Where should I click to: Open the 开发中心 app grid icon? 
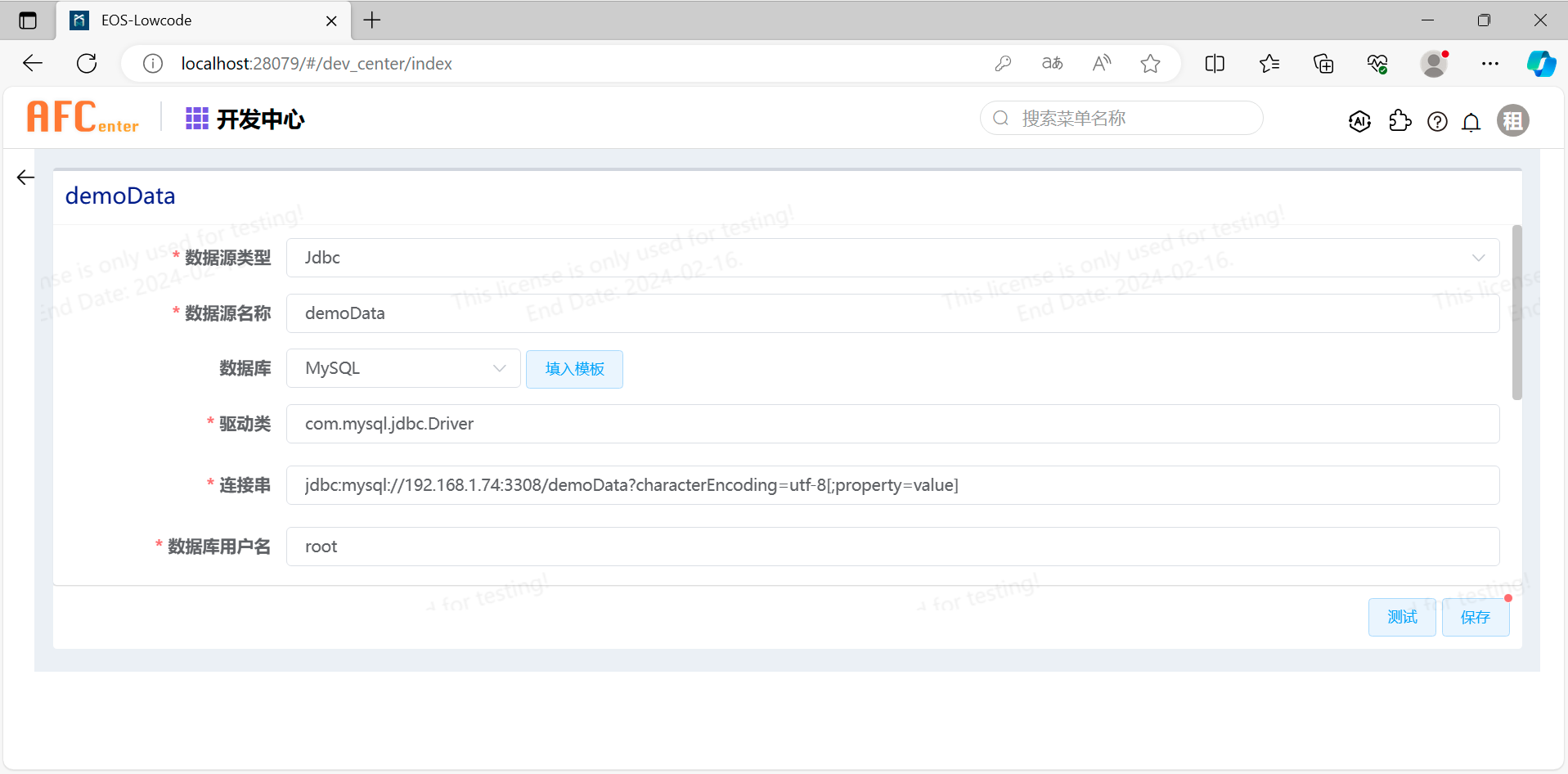(x=196, y=119)
